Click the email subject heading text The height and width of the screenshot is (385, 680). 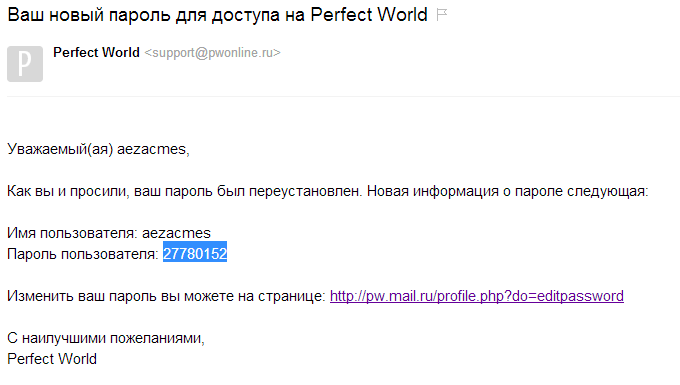(x=217, y=15)
